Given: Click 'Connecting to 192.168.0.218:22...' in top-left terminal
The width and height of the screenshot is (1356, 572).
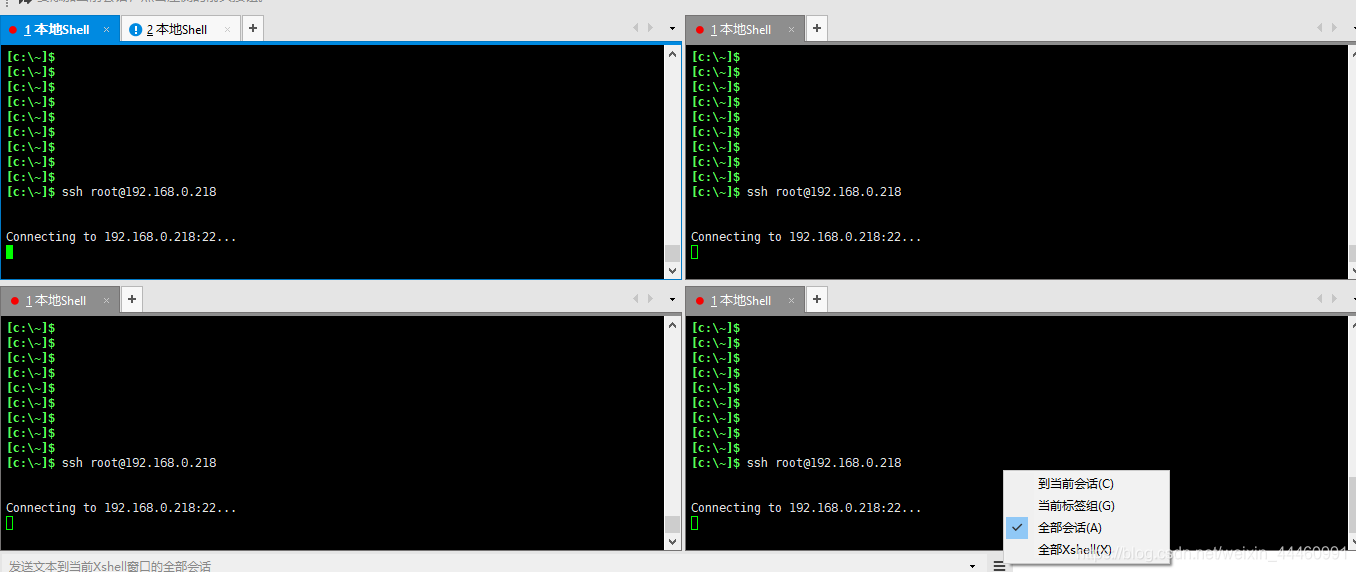Looking at the screenshot, I should click(121, 237).
